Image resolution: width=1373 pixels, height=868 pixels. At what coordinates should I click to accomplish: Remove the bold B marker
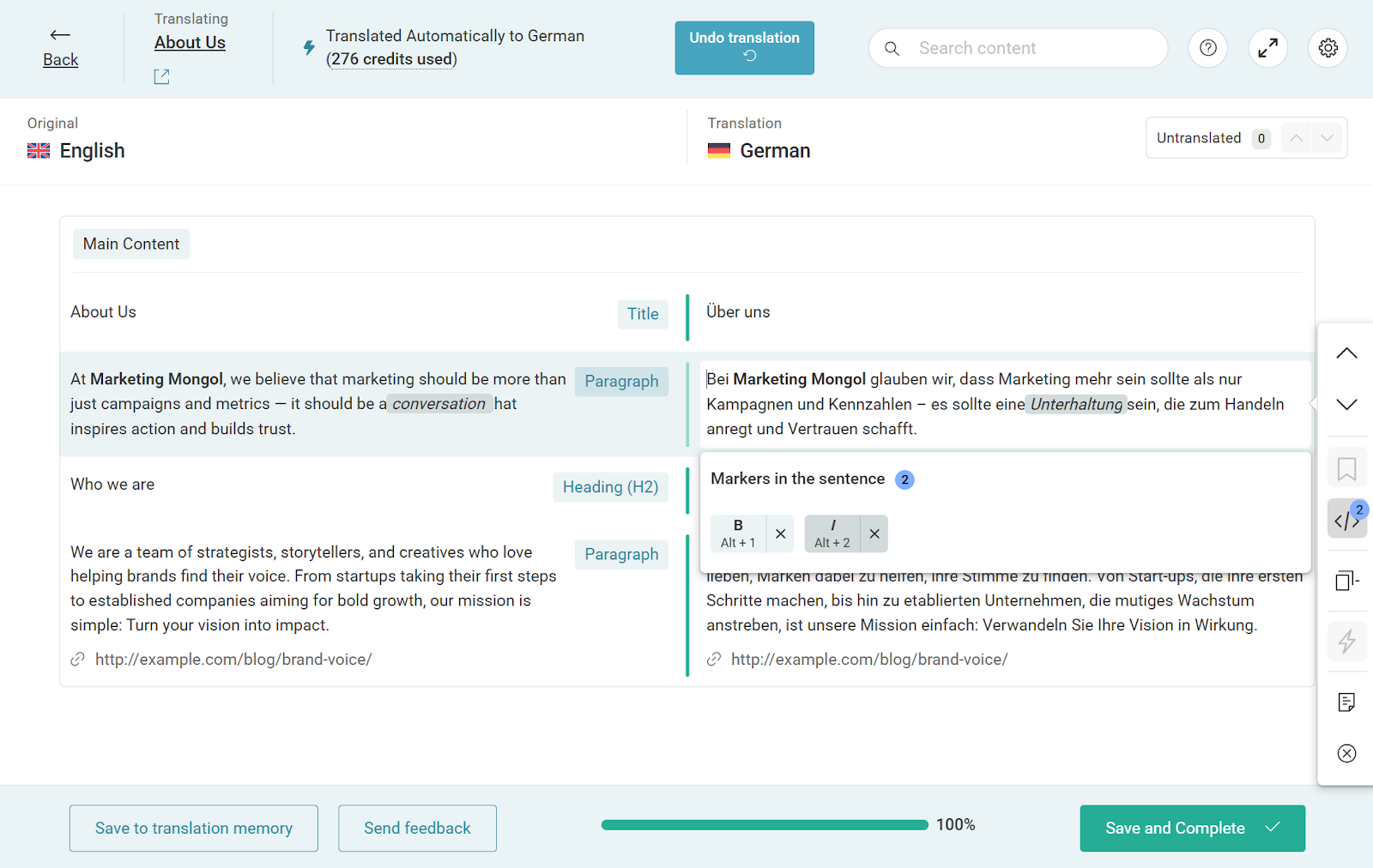tap(780, 533)
